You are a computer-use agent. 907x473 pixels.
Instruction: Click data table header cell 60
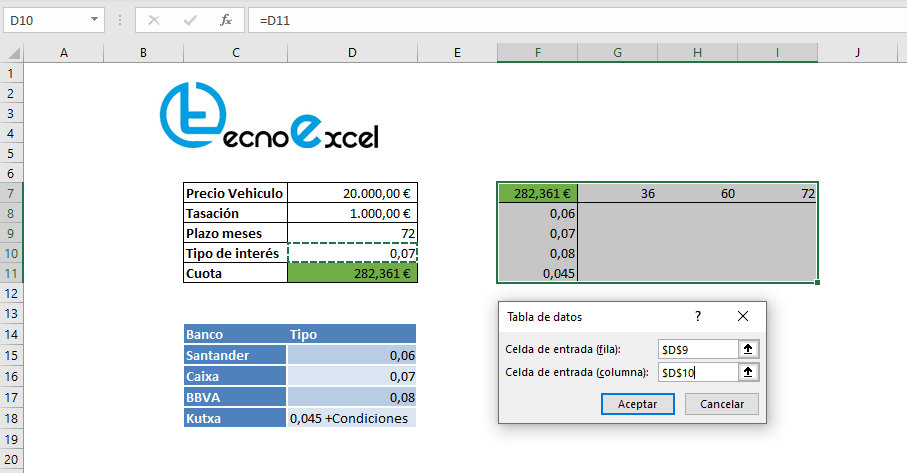pos(697,193)
